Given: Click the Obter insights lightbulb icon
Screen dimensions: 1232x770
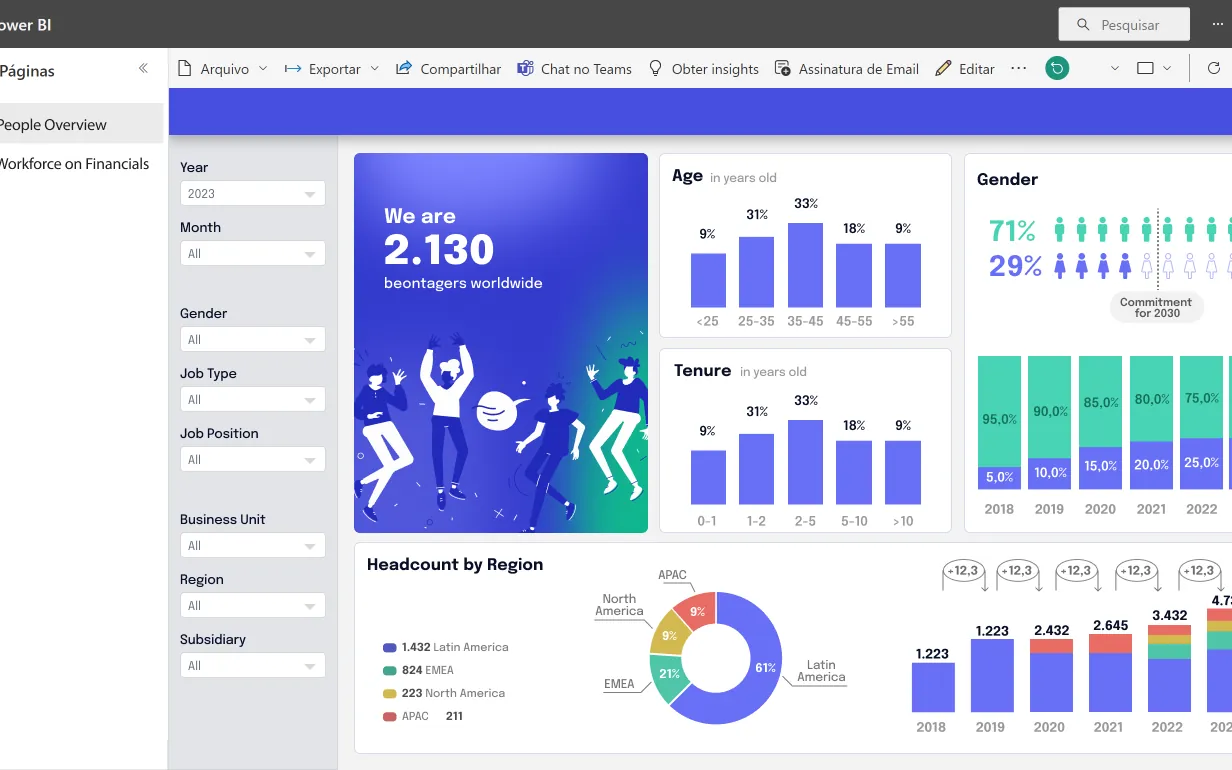Looking at the screenshot, I should click(656, 69).
